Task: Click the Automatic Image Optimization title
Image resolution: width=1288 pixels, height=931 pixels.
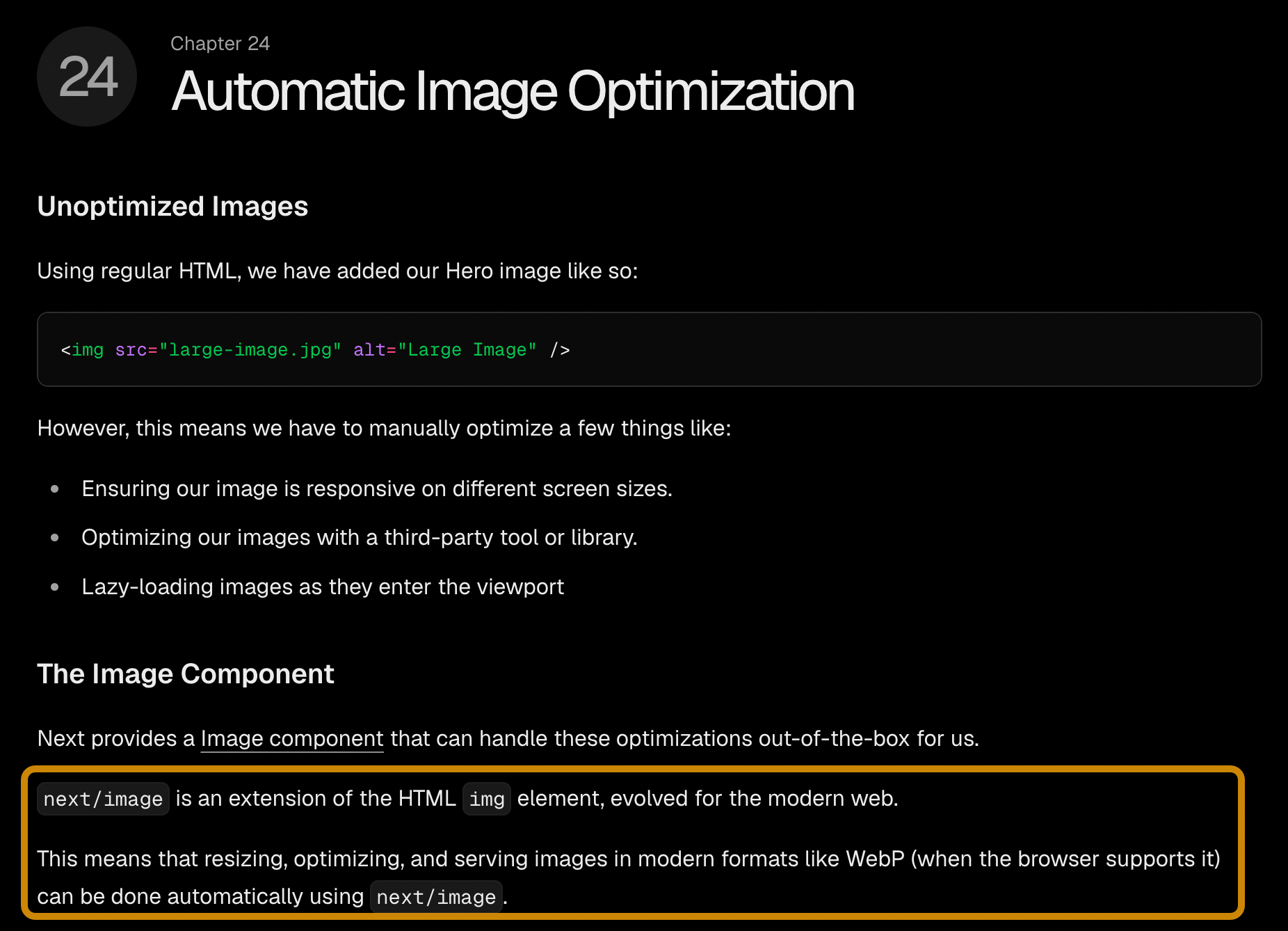Action: (513, 91)
